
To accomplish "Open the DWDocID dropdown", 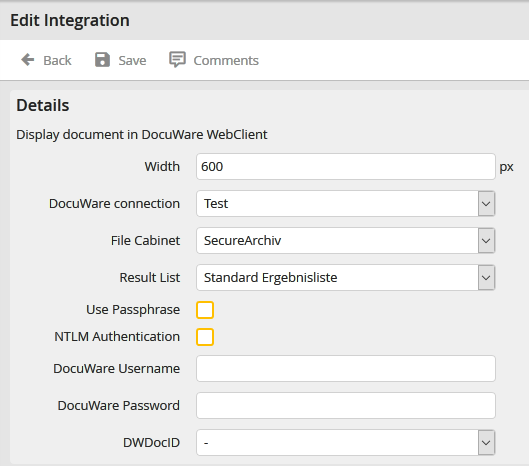I will pos(346,442).
